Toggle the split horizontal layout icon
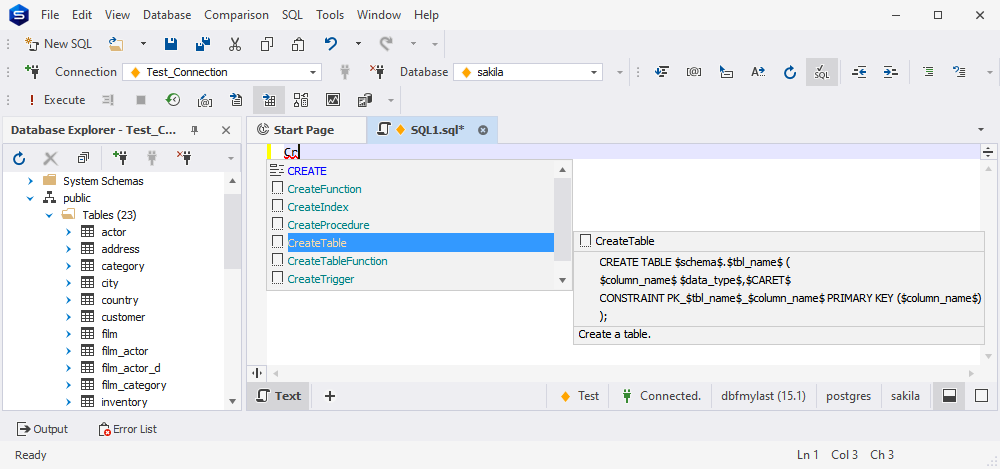1000x469 pixels. (949, 396)
